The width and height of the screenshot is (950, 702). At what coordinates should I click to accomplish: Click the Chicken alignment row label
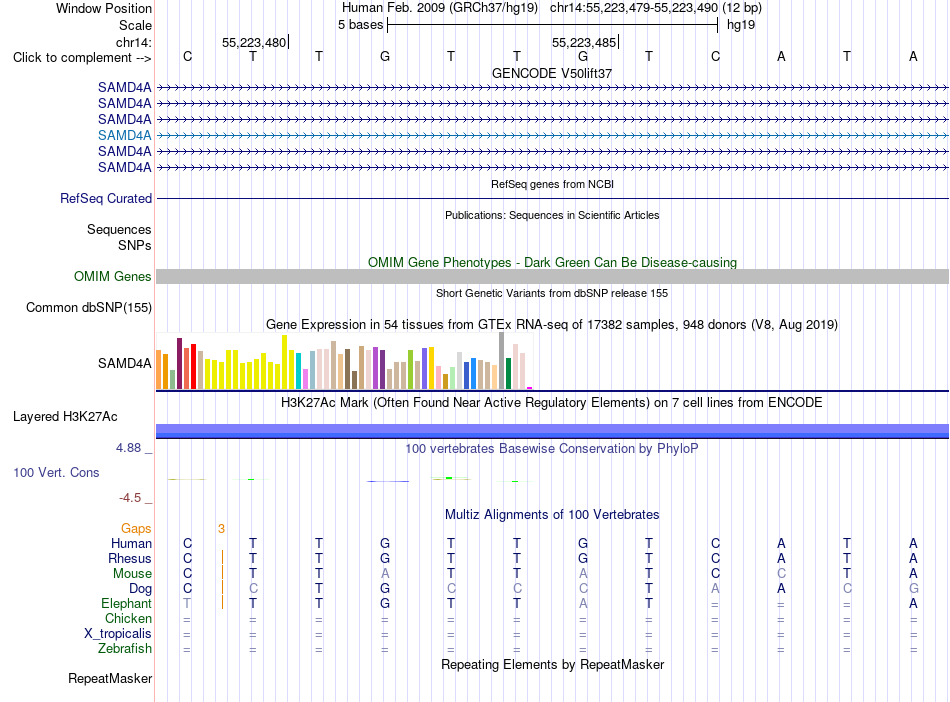128,618
